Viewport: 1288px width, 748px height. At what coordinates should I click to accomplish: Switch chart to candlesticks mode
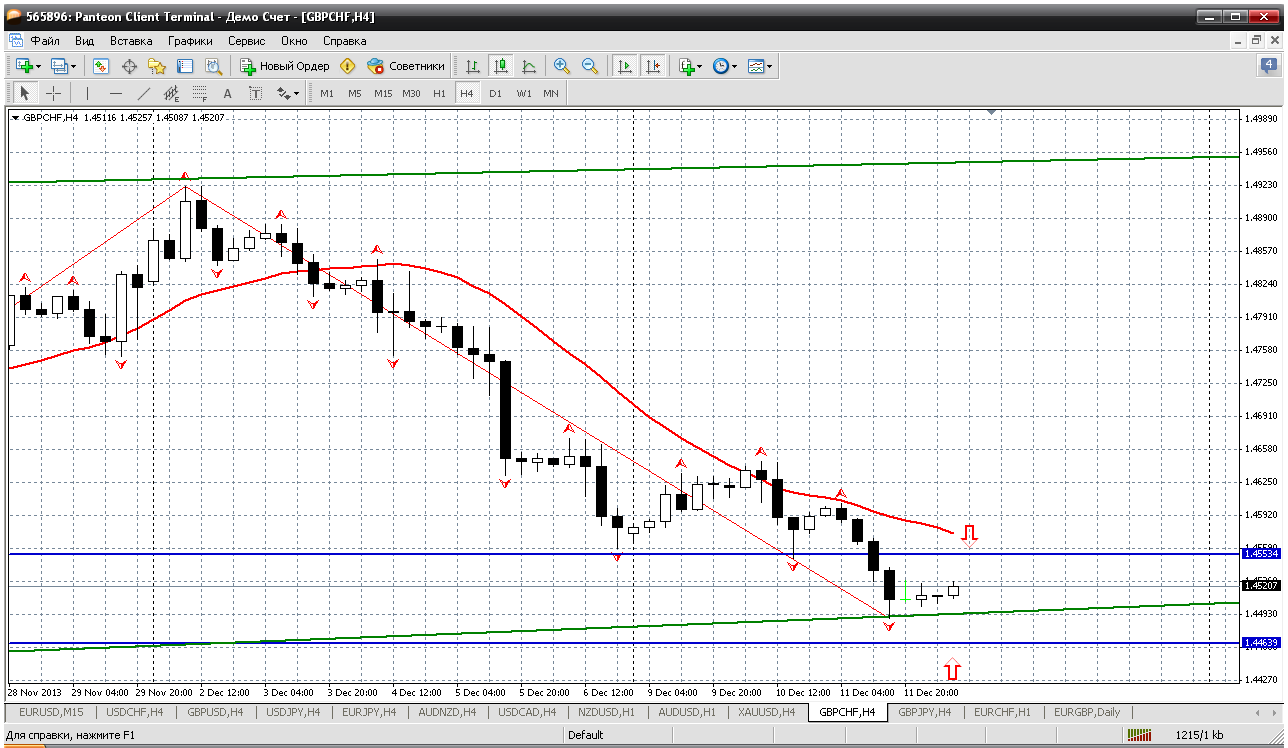point(500,66)
